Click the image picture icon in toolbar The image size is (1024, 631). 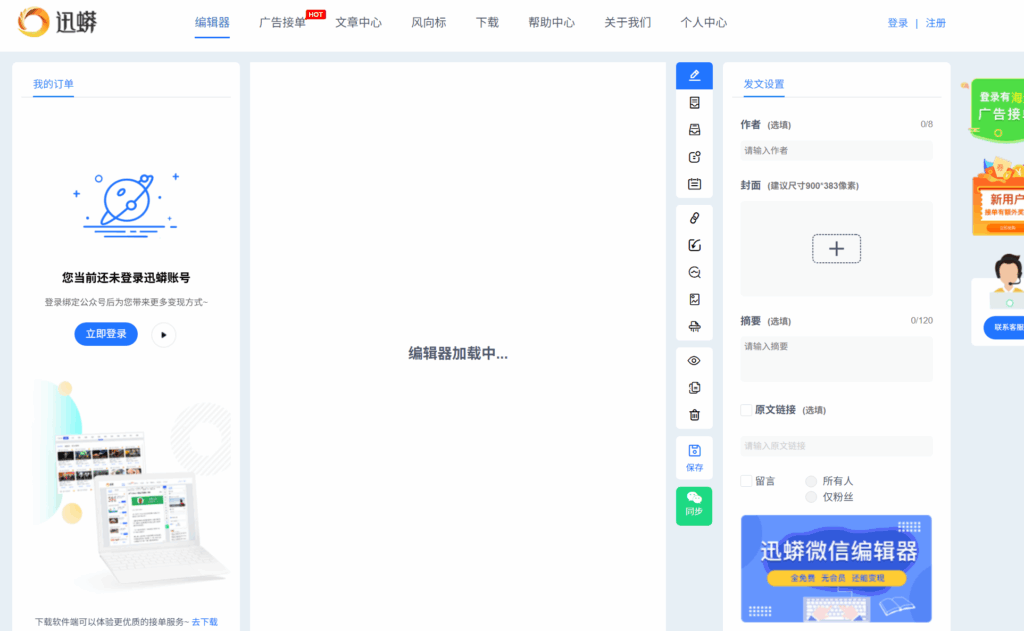694,299
